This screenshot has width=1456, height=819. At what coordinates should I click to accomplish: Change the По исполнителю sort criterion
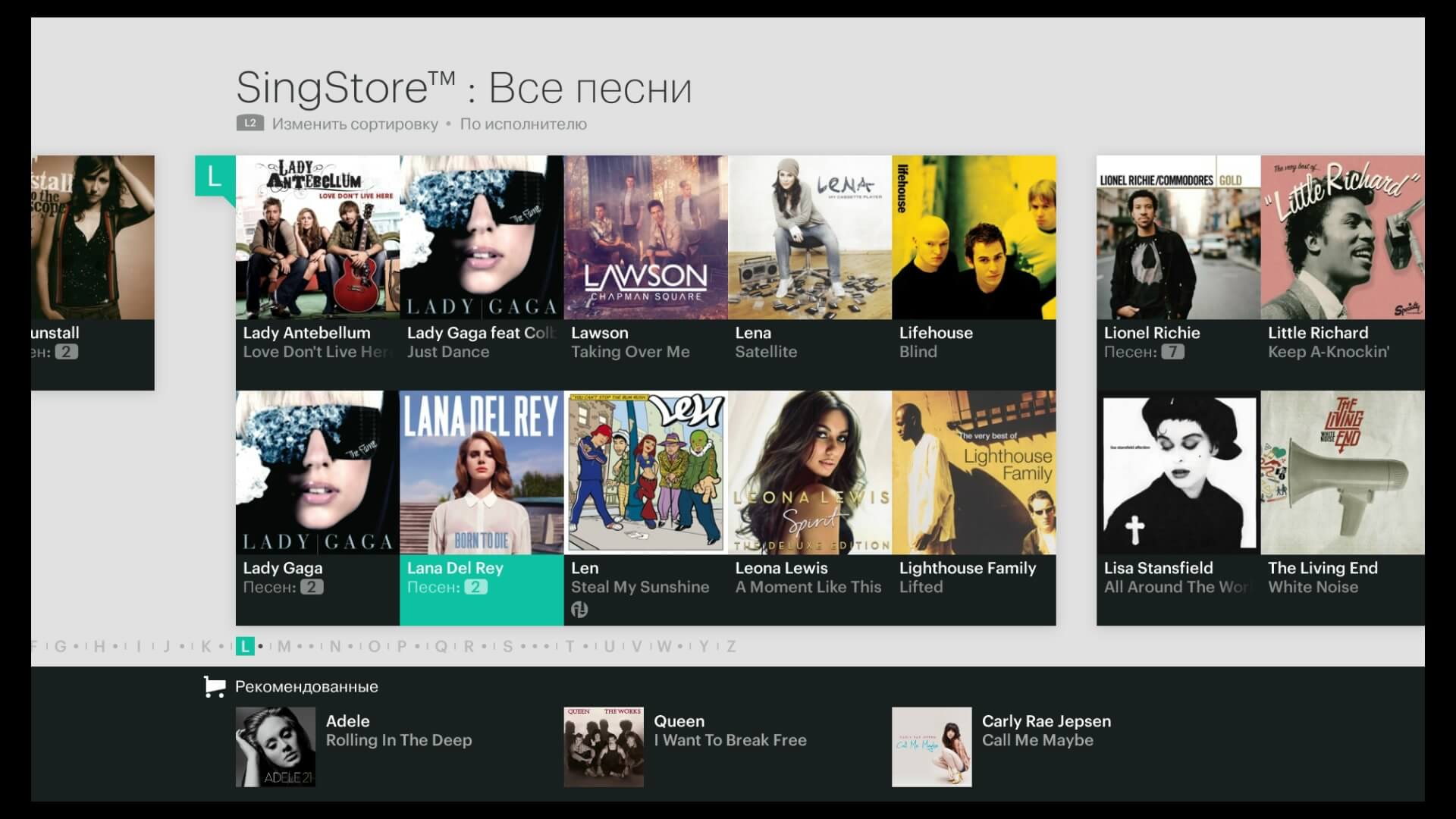523,124
